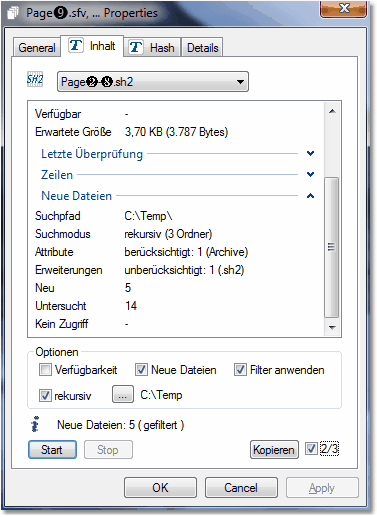Switch to the General tab

(37, 48)
